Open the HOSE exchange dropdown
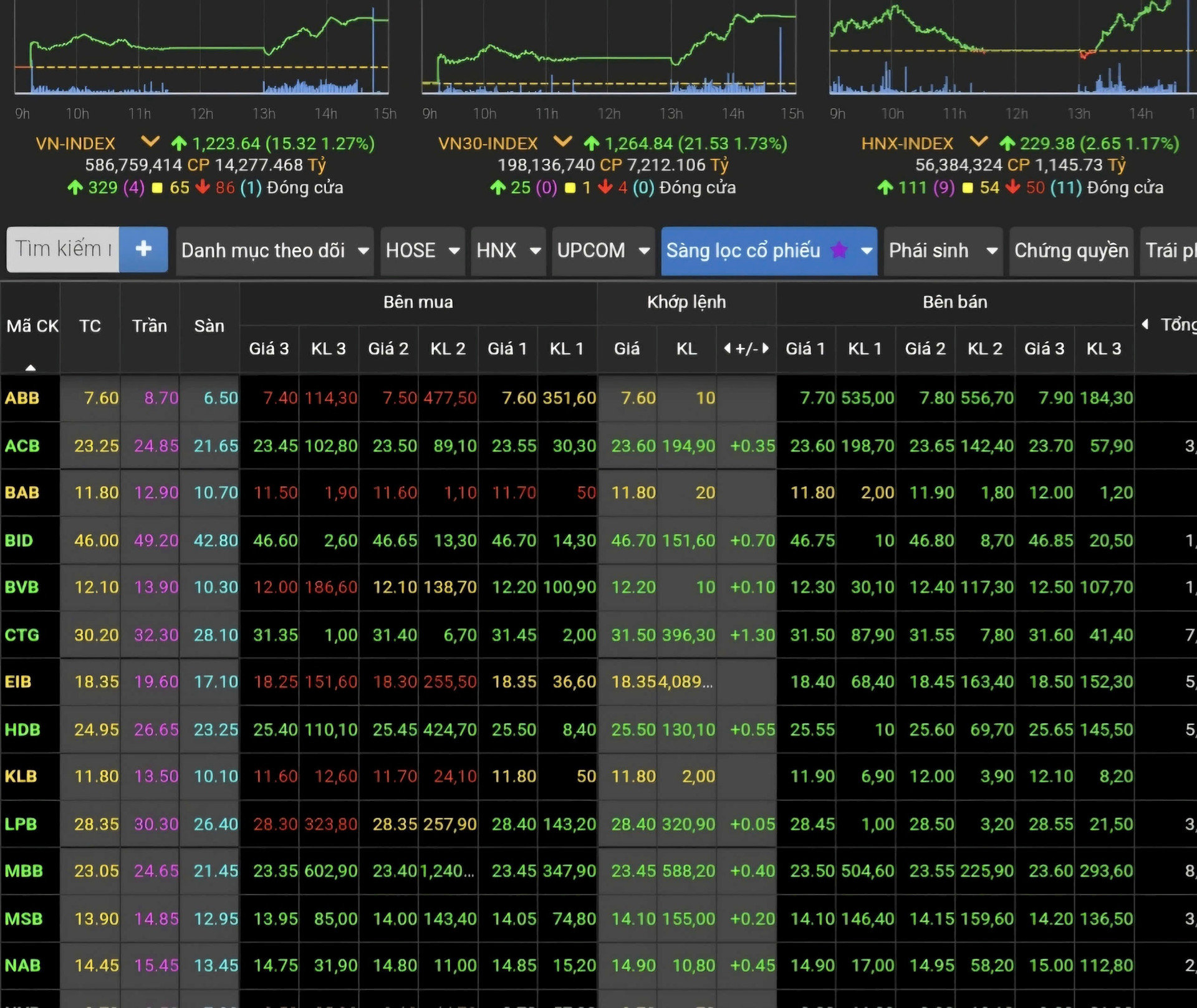Image resolution: width=1197 pixels, height=1008 pixels. point(423,251)
